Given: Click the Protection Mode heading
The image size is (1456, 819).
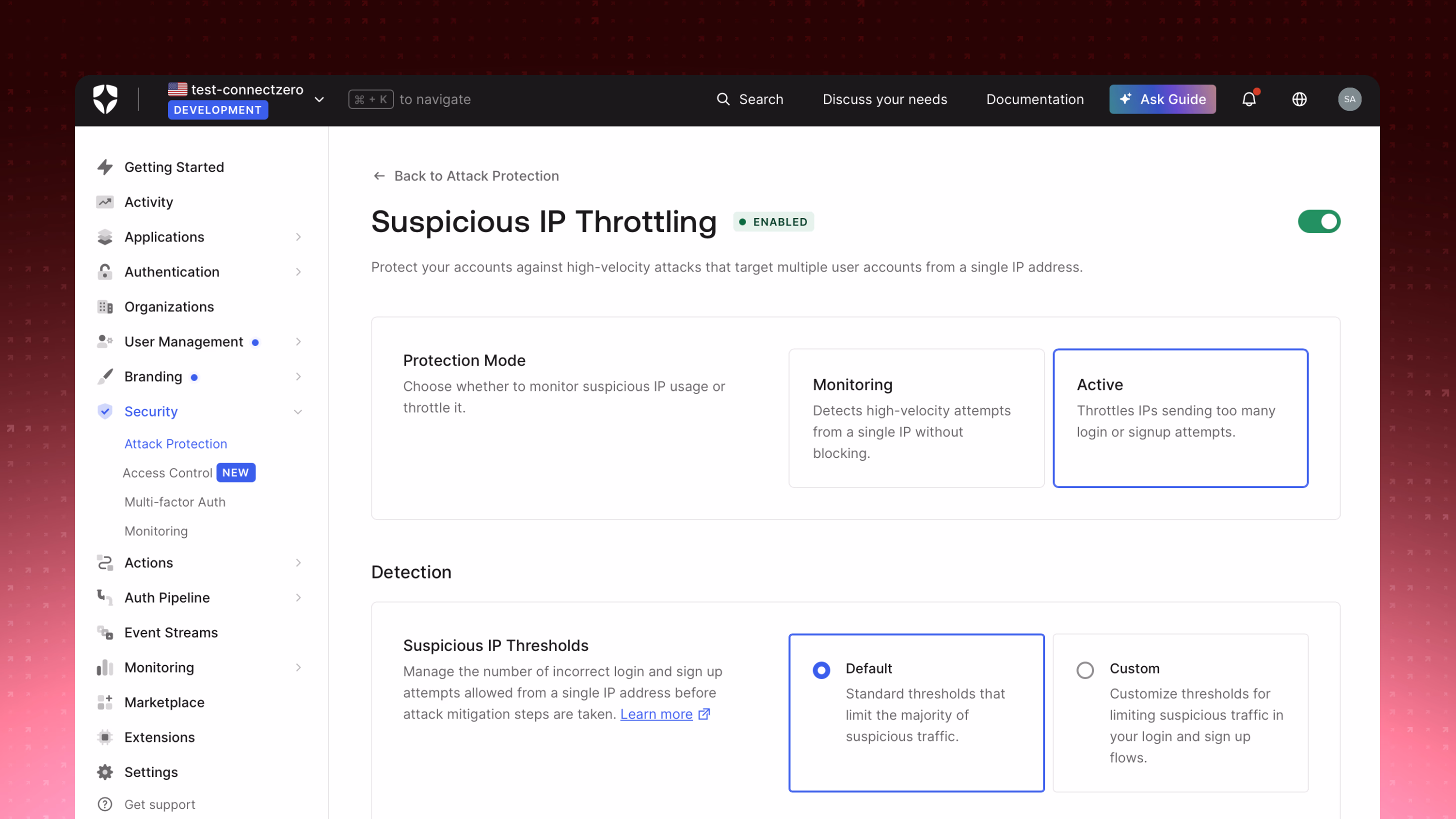Looking at the screenshot, I should (464, 360).
